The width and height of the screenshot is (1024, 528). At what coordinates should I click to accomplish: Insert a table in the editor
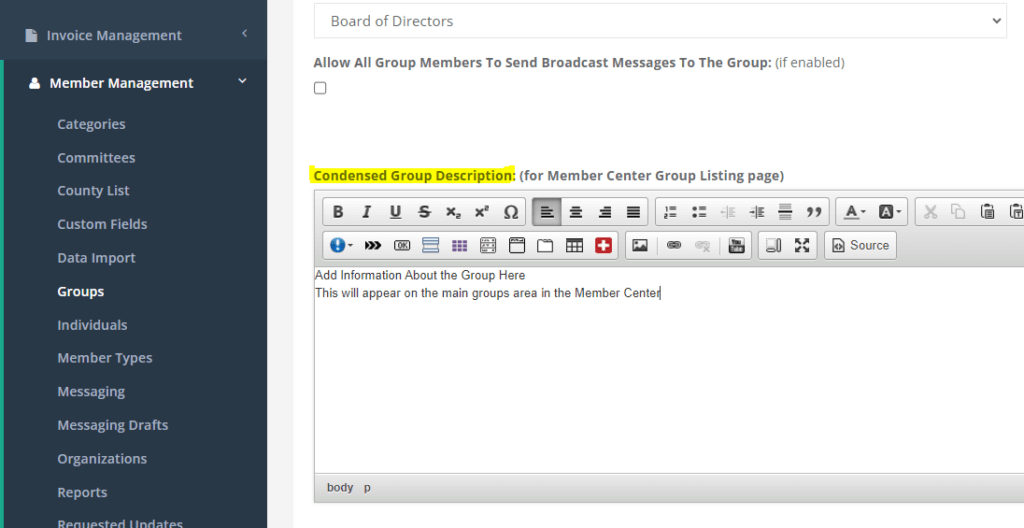coord(575,245)
